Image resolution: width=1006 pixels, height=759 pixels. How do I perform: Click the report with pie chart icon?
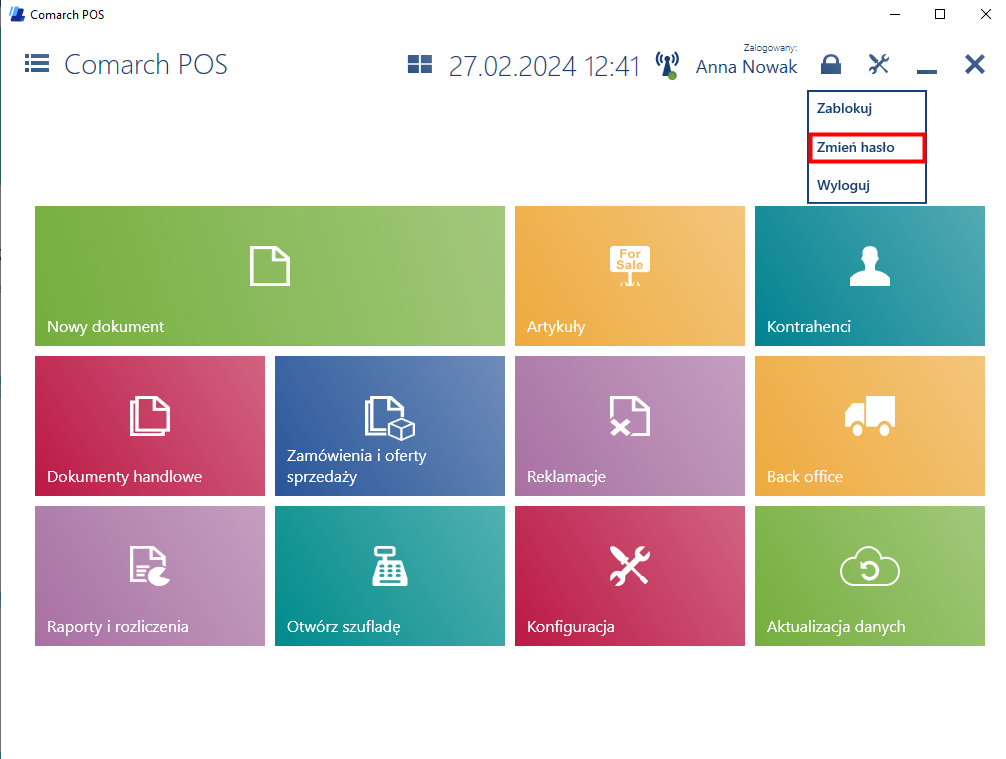click(149, 566)
